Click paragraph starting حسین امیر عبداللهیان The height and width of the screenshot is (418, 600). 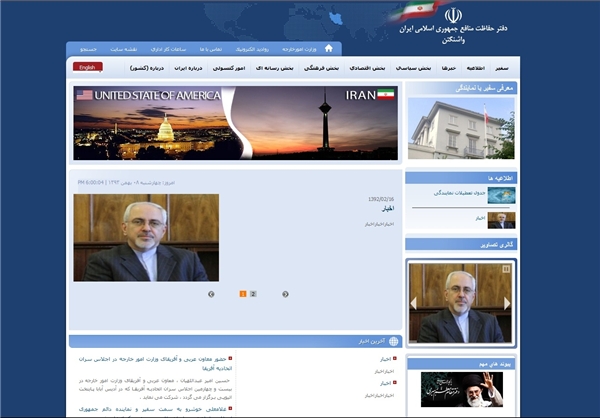155,389
